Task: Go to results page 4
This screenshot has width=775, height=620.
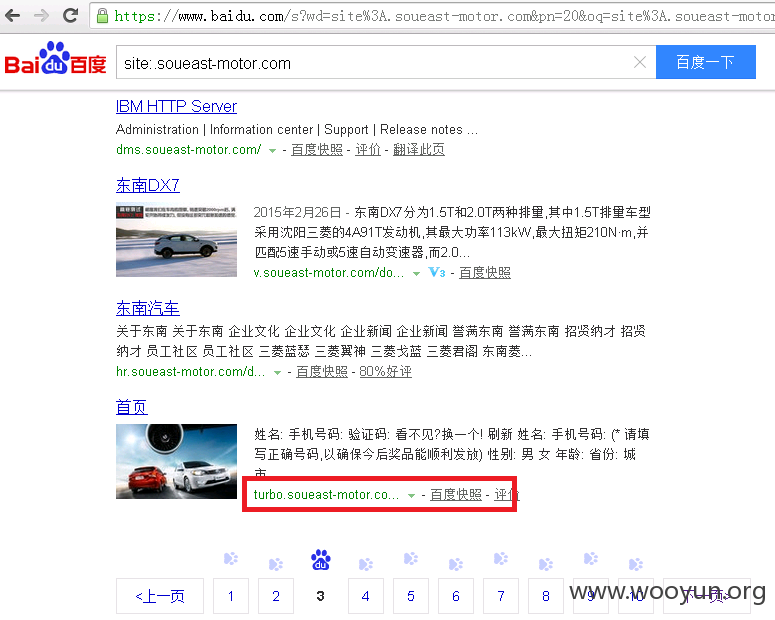Action: (x=366, y=596)
